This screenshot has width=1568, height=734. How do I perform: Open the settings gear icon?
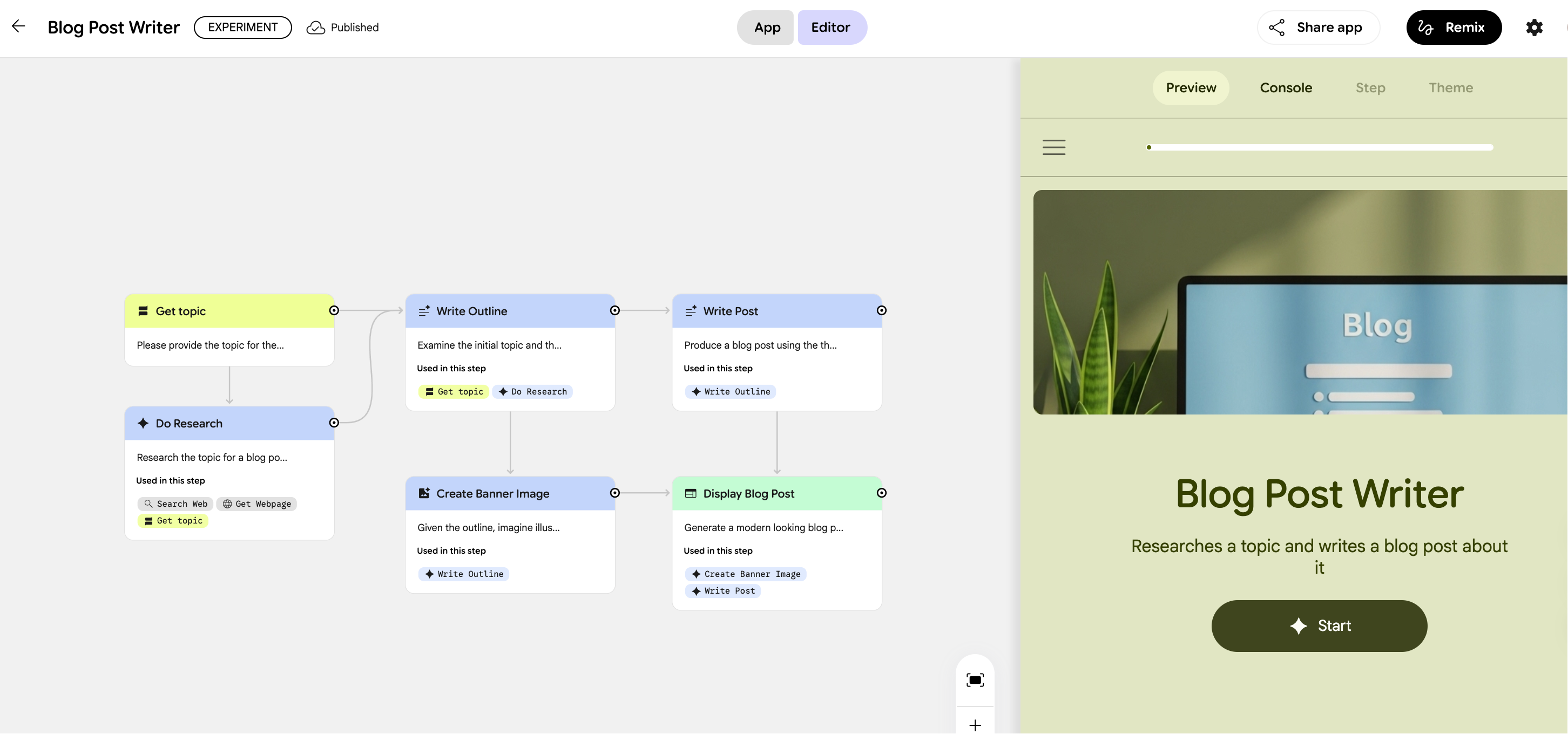tap(1534, 28)
